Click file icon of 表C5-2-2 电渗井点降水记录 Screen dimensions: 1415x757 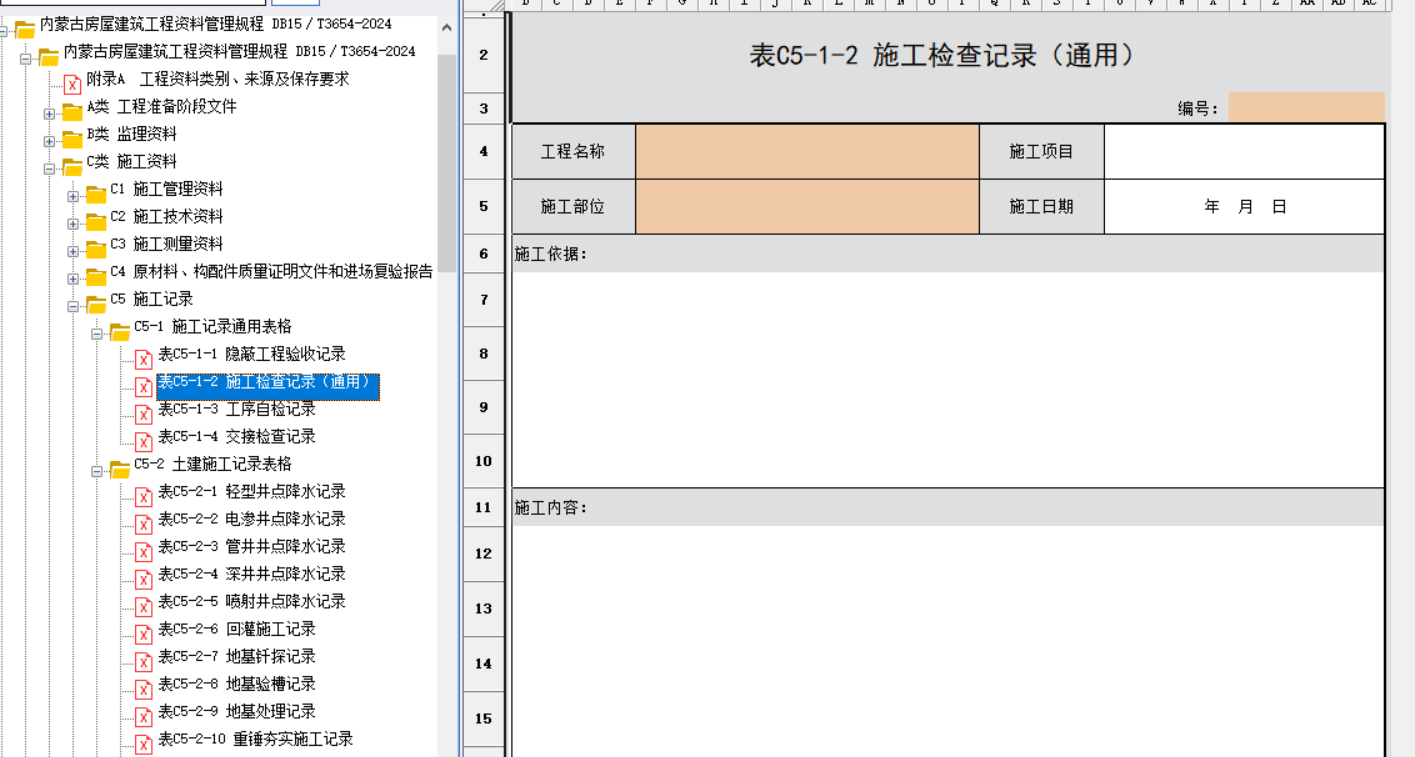[x=143, y=524]
